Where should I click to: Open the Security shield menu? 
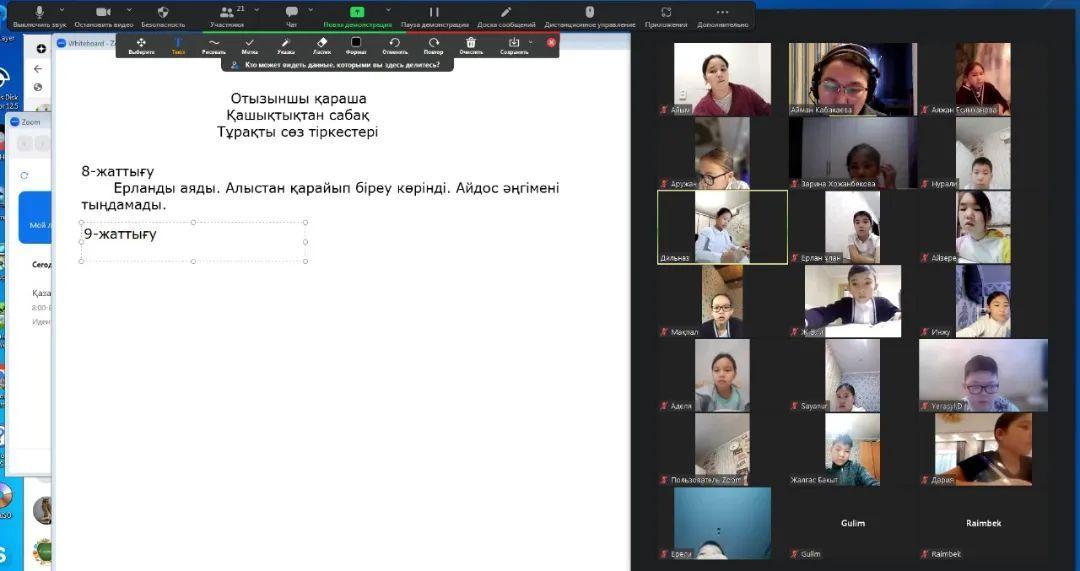(x=163, y=16)
